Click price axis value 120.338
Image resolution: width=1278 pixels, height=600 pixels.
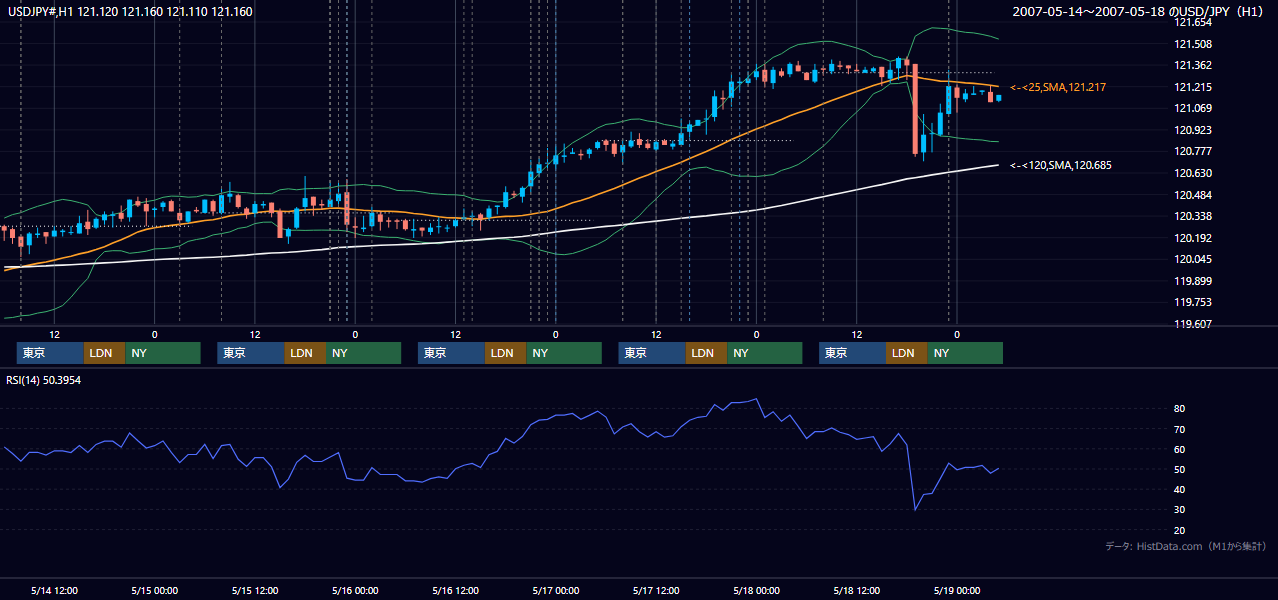[1193, 216]
